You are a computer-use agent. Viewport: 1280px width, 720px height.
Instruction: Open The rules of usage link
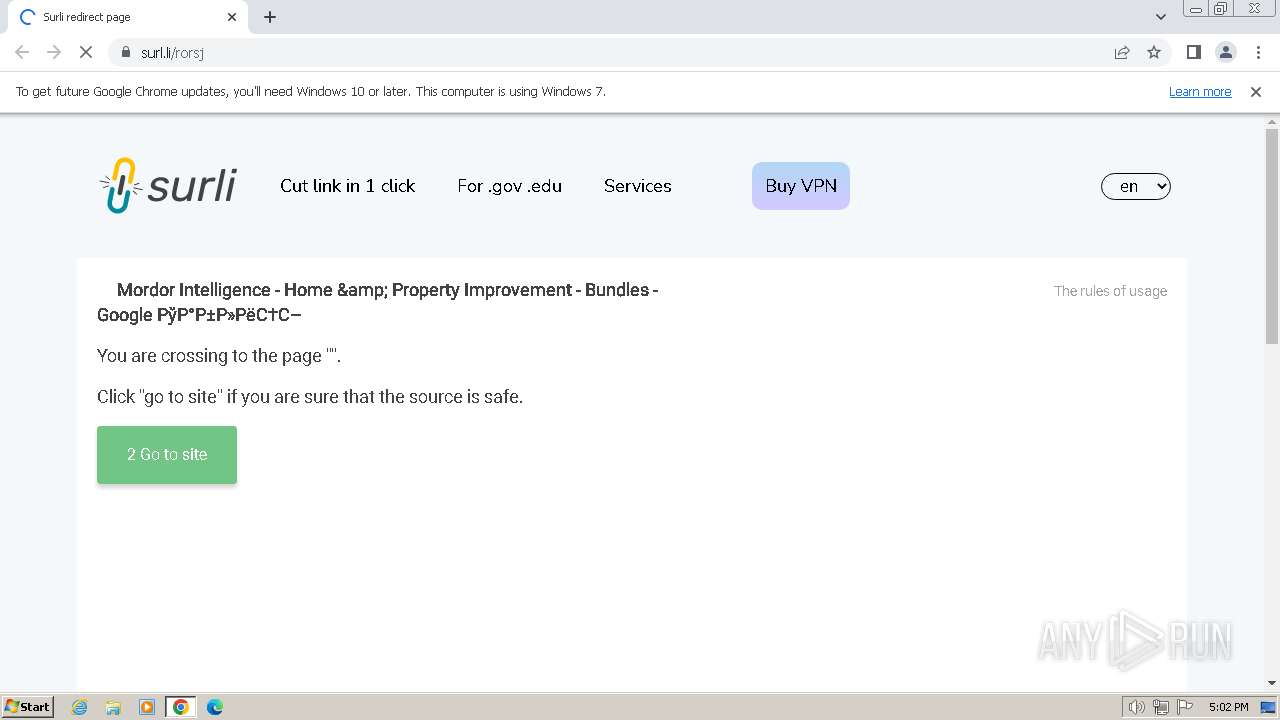1110,291
